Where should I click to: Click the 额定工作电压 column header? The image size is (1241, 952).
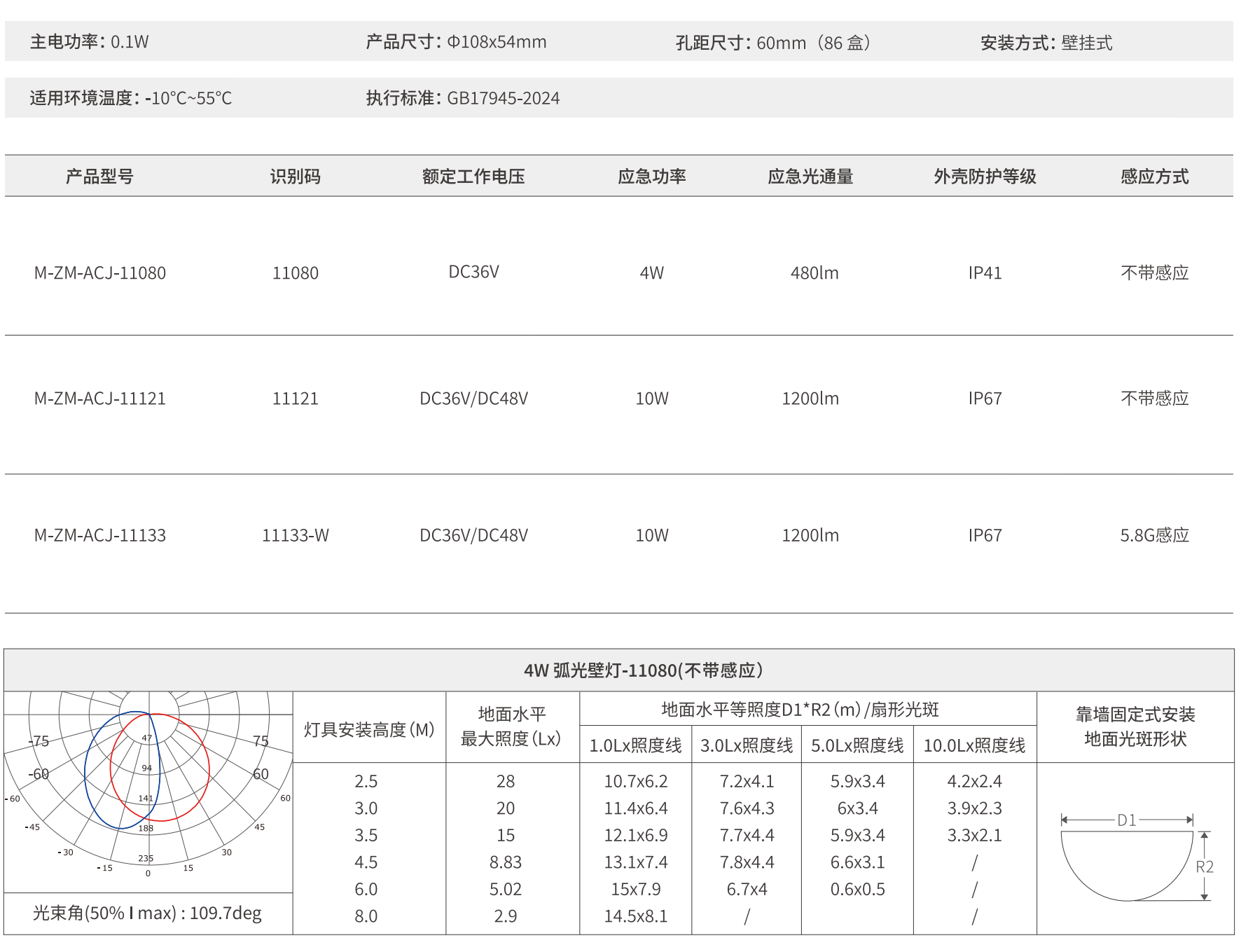click(475, 177)
